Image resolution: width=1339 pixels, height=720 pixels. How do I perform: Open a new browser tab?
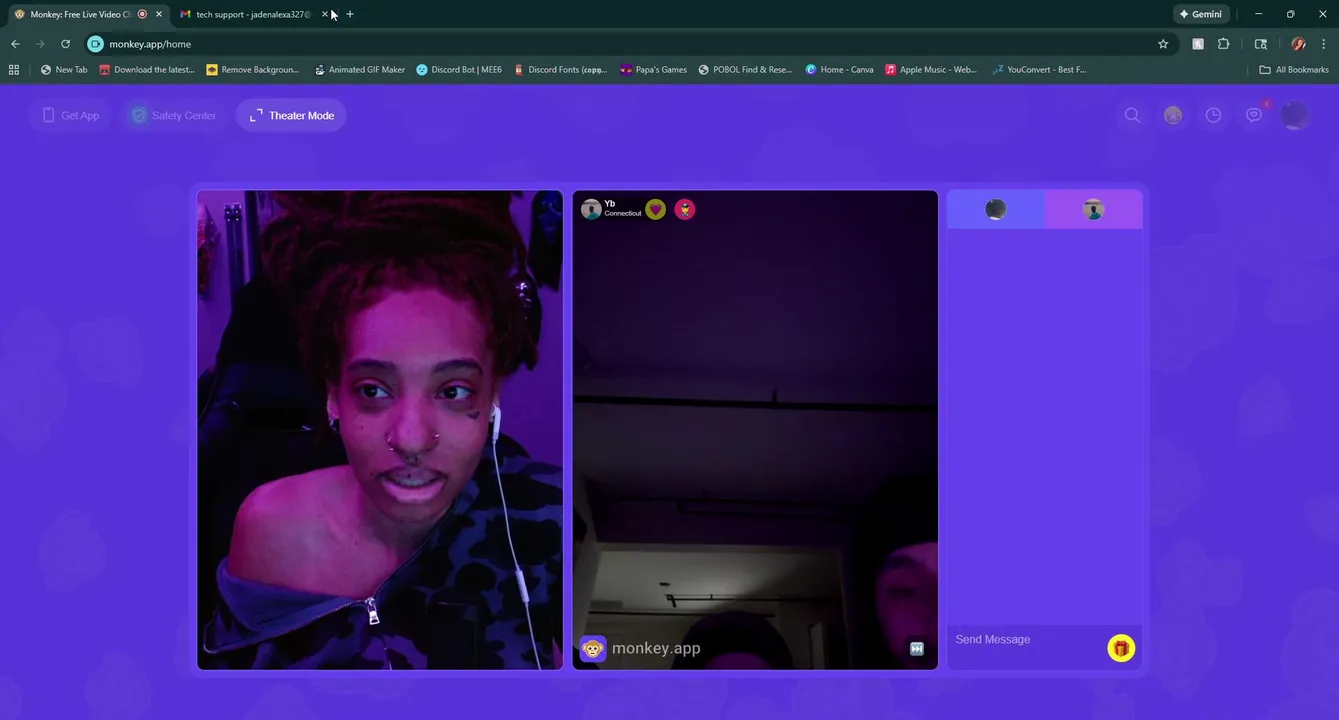(x=349, y=14)
